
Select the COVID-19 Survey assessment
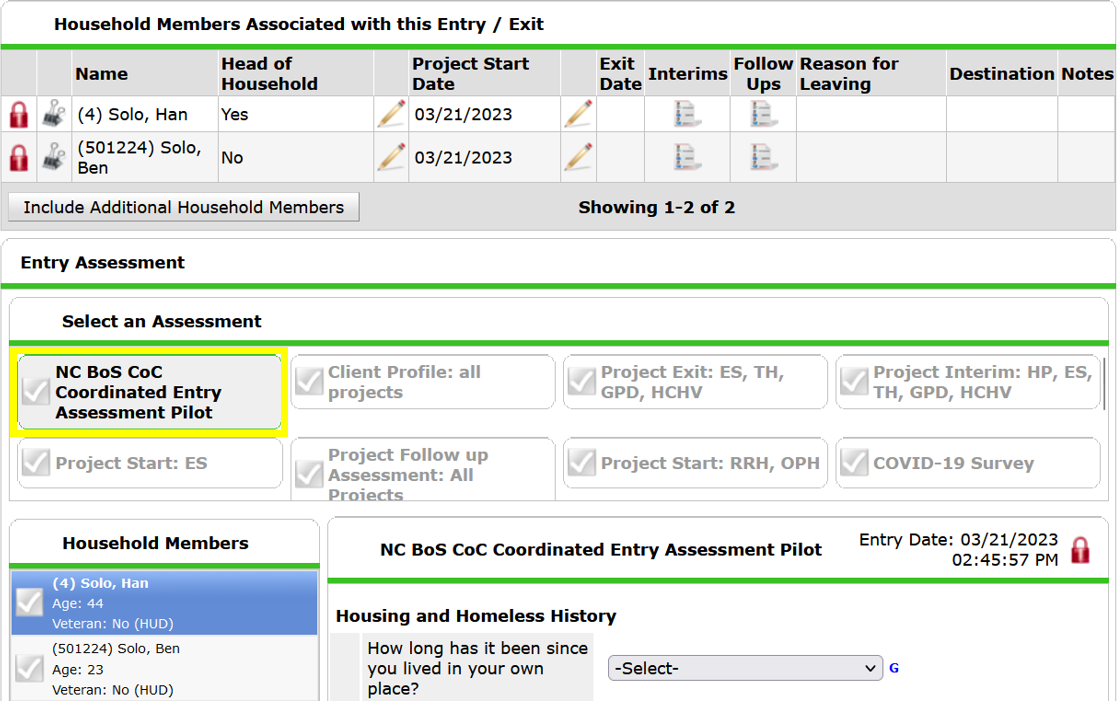point(967,462)
